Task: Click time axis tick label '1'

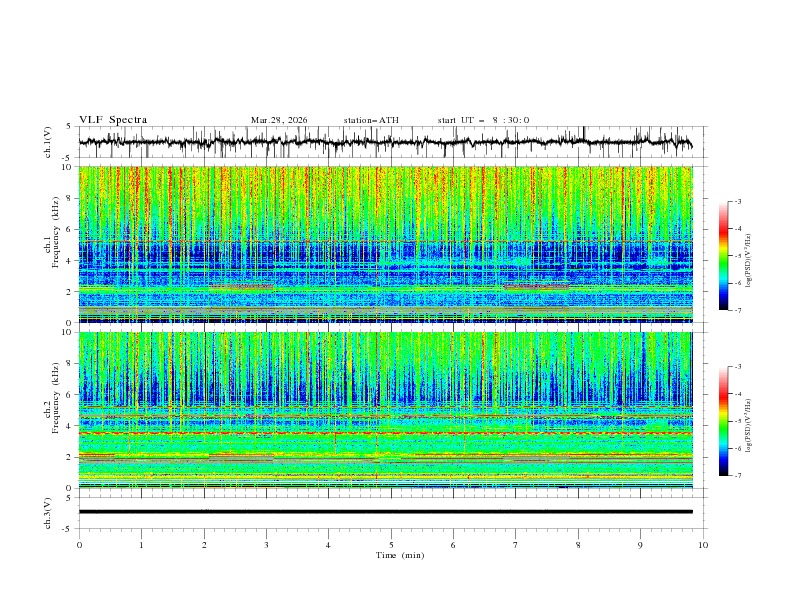Action: point(141,545)
